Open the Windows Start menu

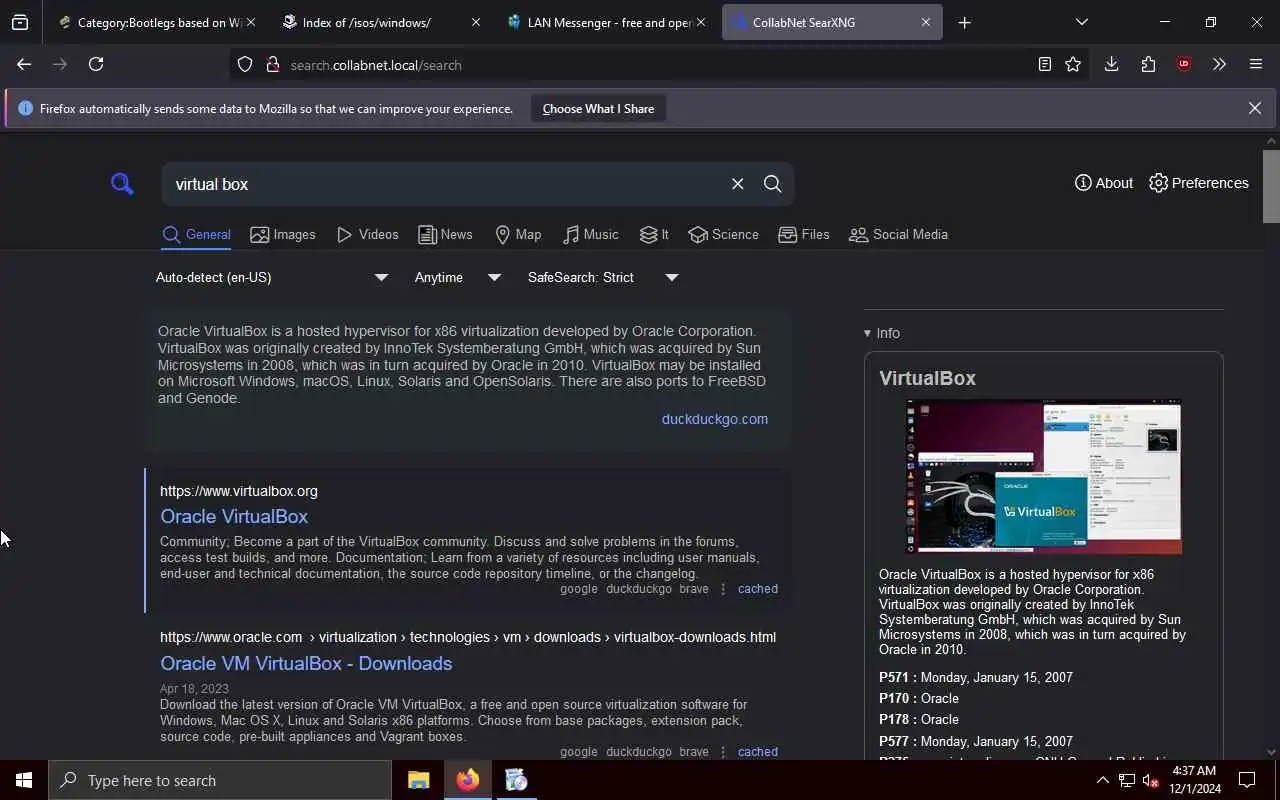(24, 780)
